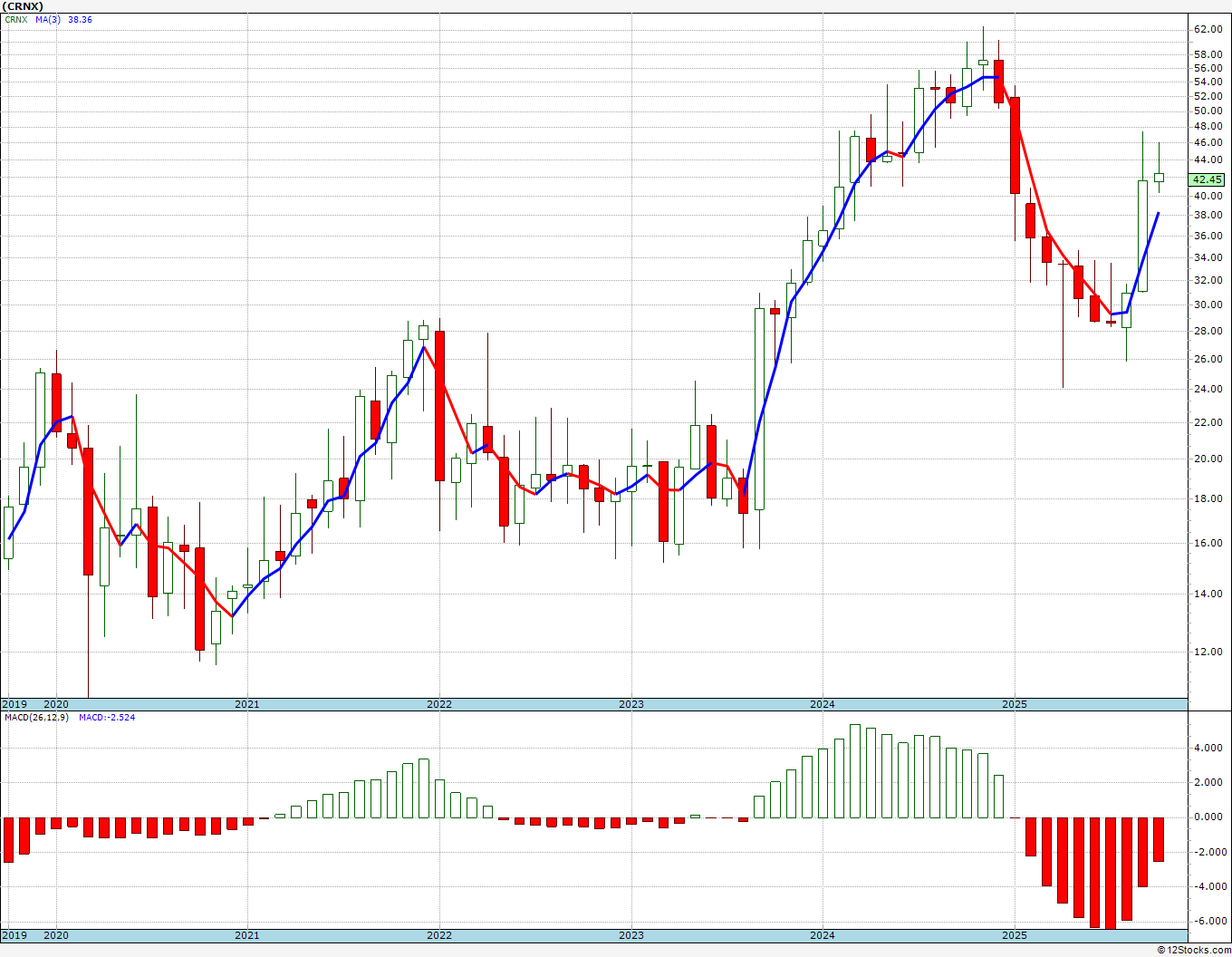The height and width of the screenshot is (957, 1232).
Task: Click the MA(3) indicator label
Action: pos(49,19)
